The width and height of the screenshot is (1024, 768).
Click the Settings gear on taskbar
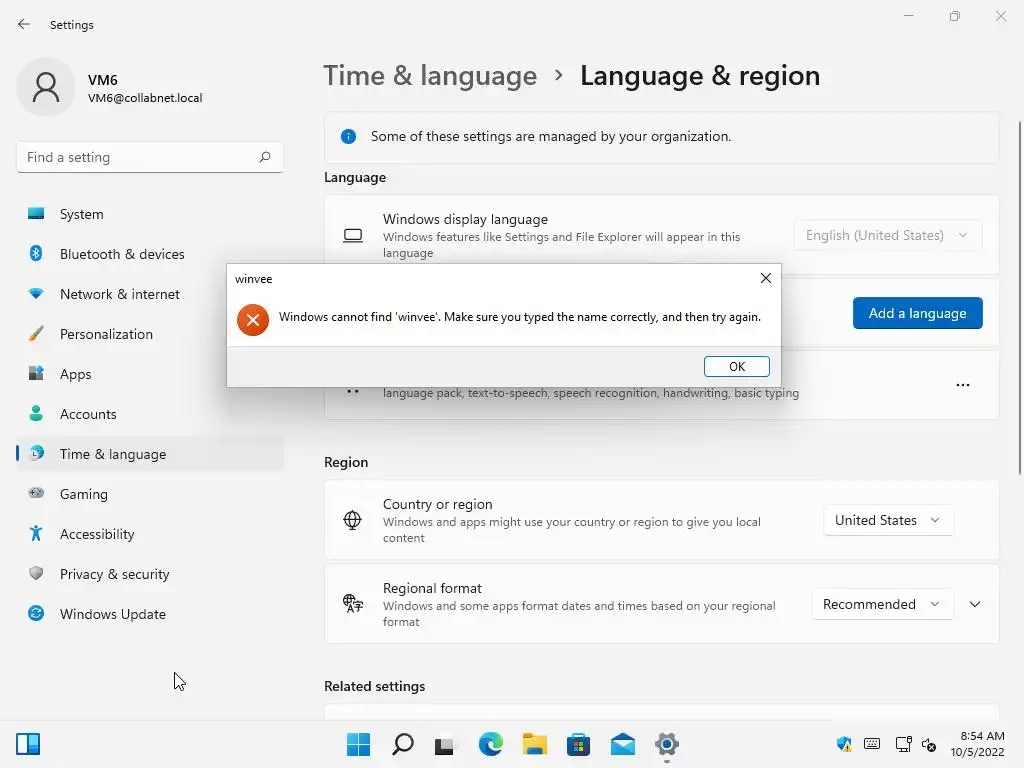click(667, 744)
